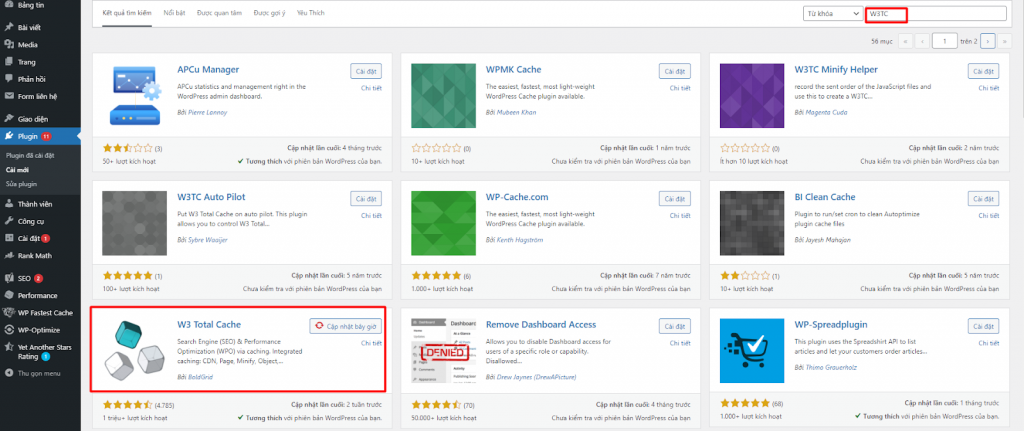Click the Rank Math sidebar icon

pos(9,255)
